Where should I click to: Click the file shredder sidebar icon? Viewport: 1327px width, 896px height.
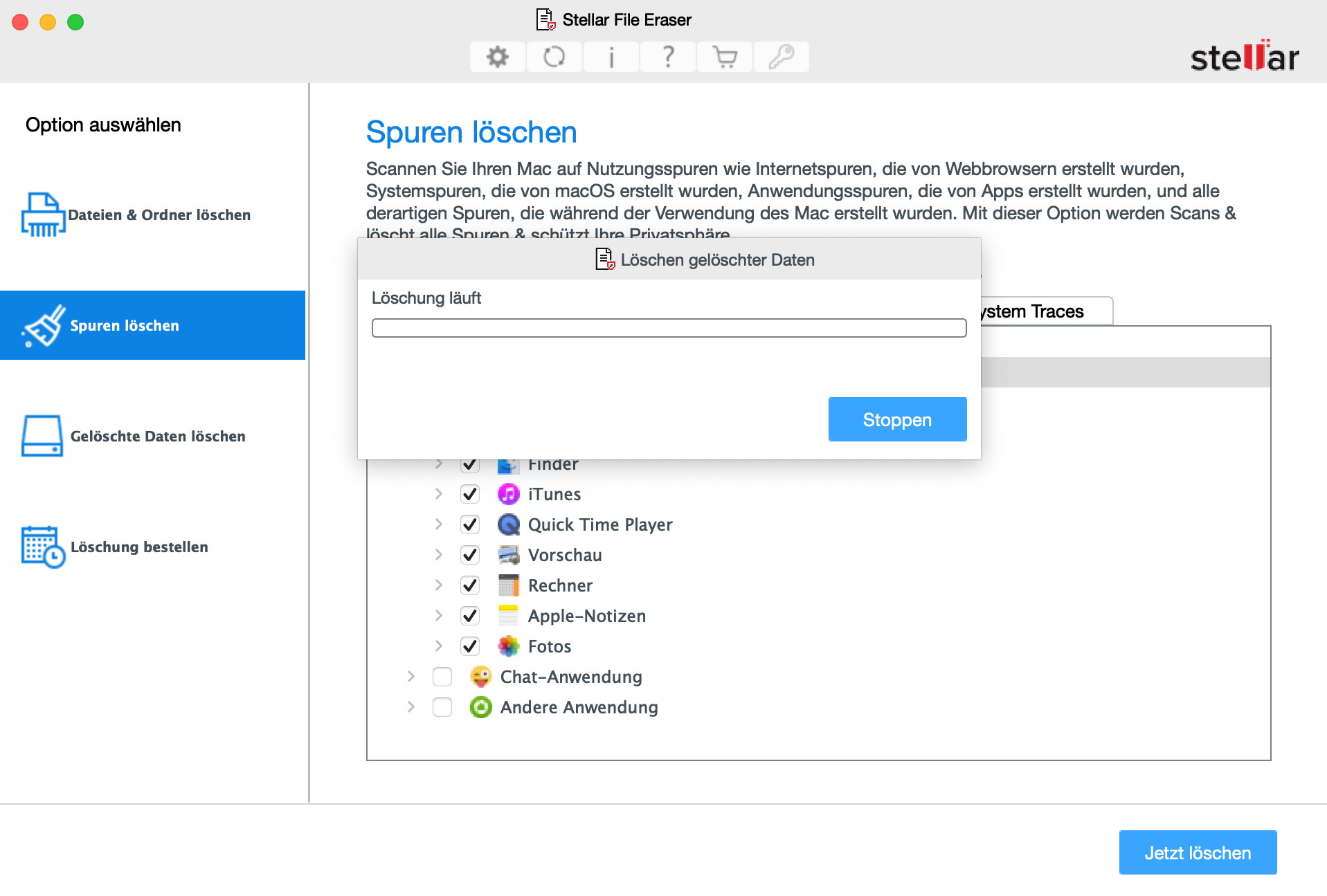tap(43, 214)
